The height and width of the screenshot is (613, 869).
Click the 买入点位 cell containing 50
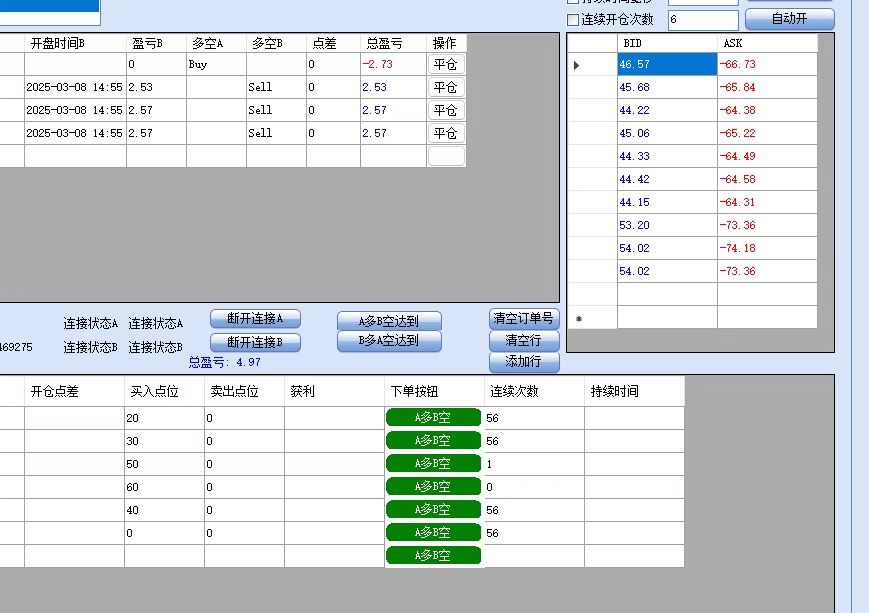[x=164, y=464]
